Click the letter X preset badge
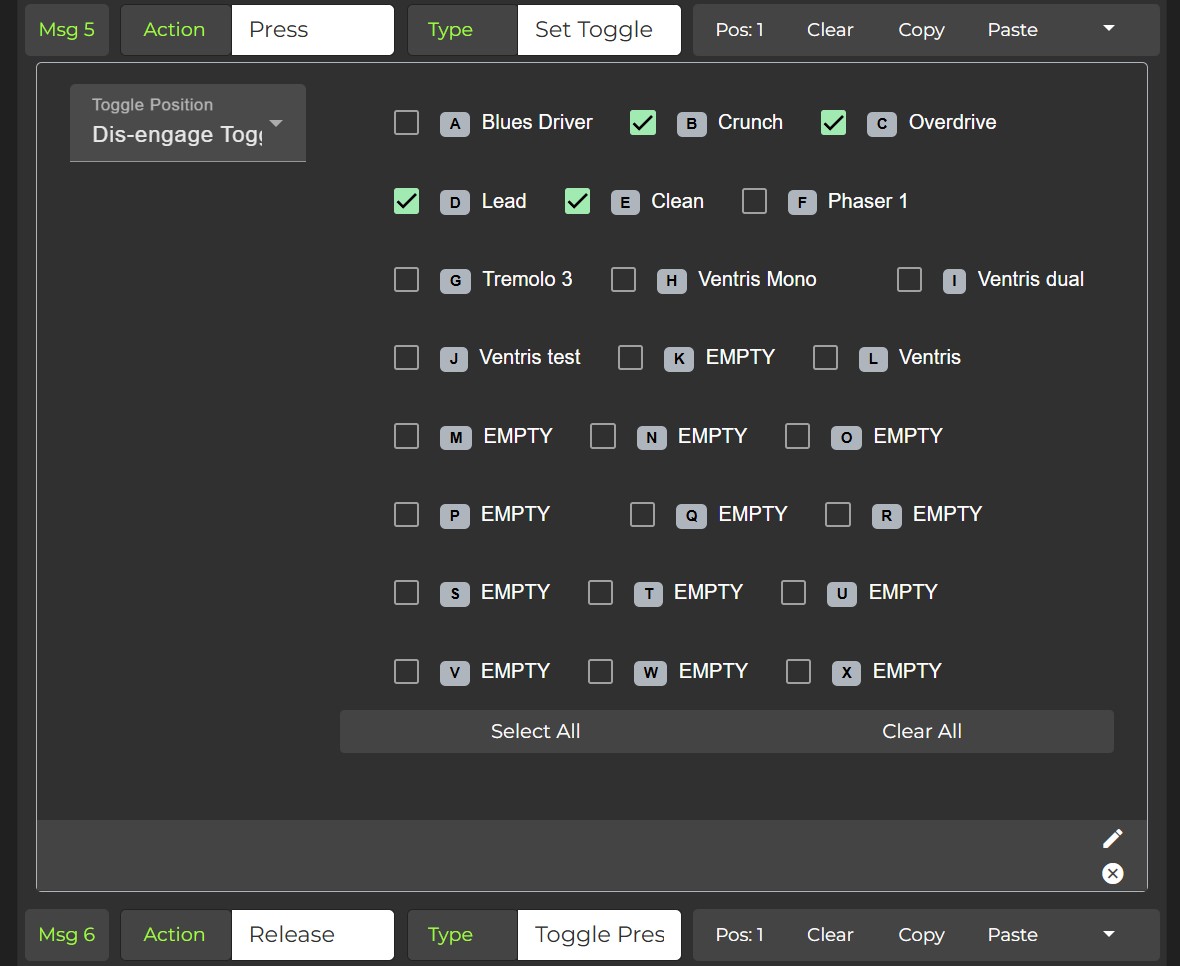Image resolution: width=1180 pixels, height=966 pixels. tap(846, 673)
